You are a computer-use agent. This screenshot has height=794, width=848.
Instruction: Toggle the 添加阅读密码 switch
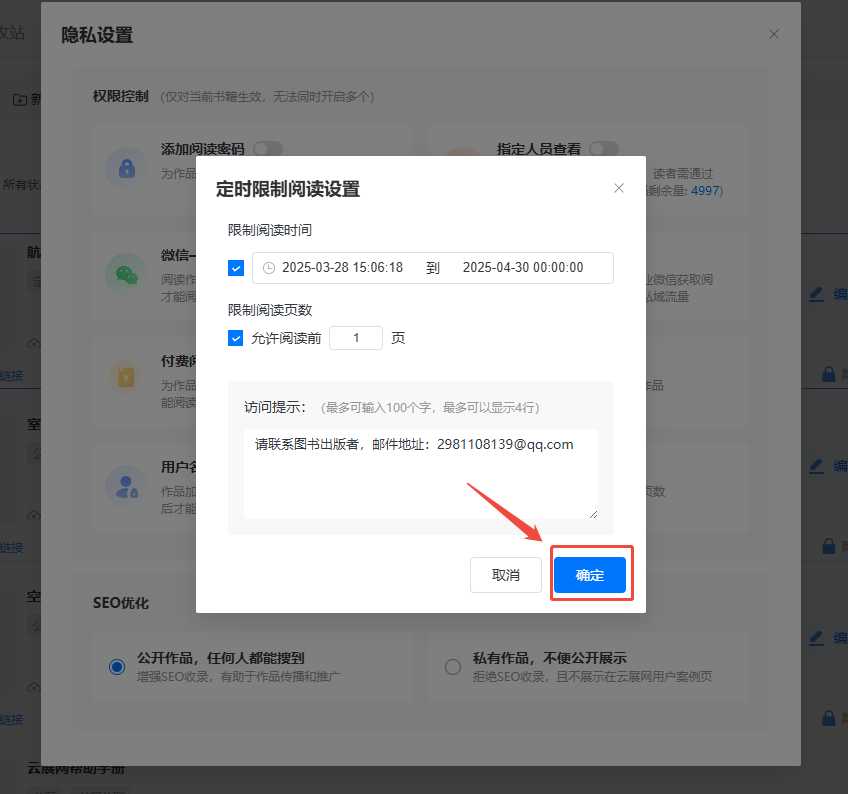(267, 149)
